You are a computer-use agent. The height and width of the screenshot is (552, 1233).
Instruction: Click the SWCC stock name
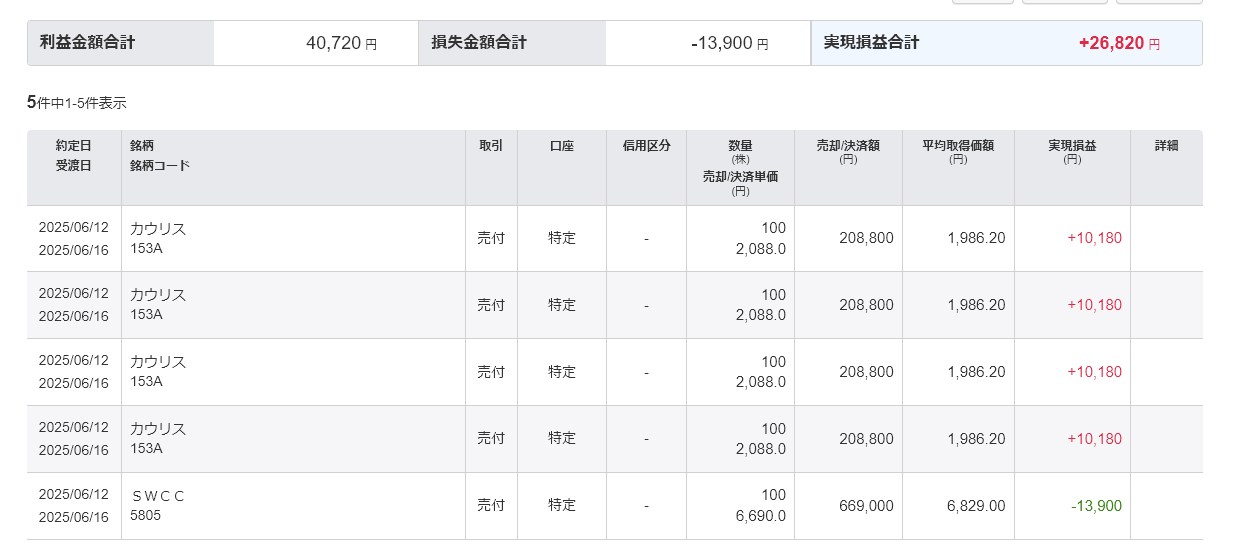click(x=158, y=496)
